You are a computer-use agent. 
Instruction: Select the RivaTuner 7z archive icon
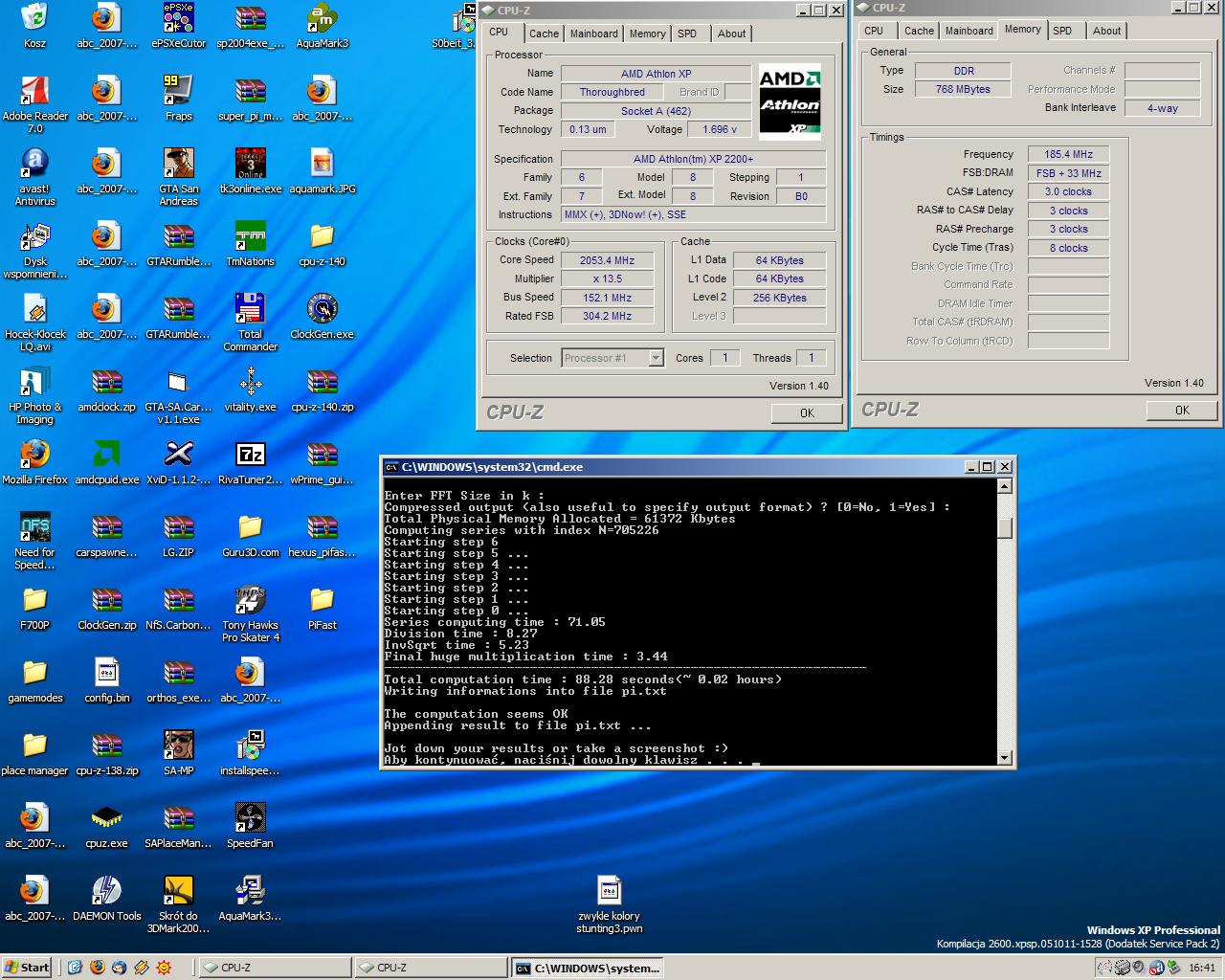point(250,454)
